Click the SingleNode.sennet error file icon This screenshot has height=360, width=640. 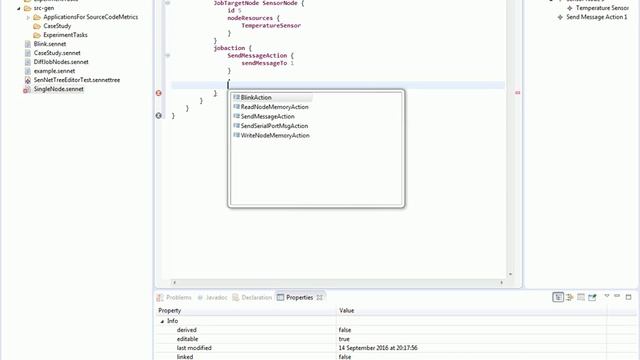pyautogui.click(x=27, y=89)
